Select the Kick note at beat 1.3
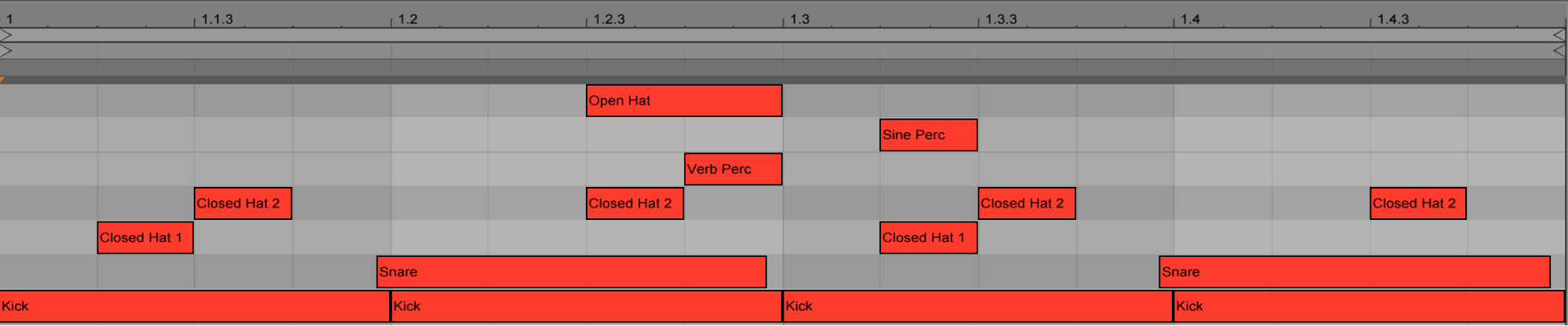 [x=977, y=306]
